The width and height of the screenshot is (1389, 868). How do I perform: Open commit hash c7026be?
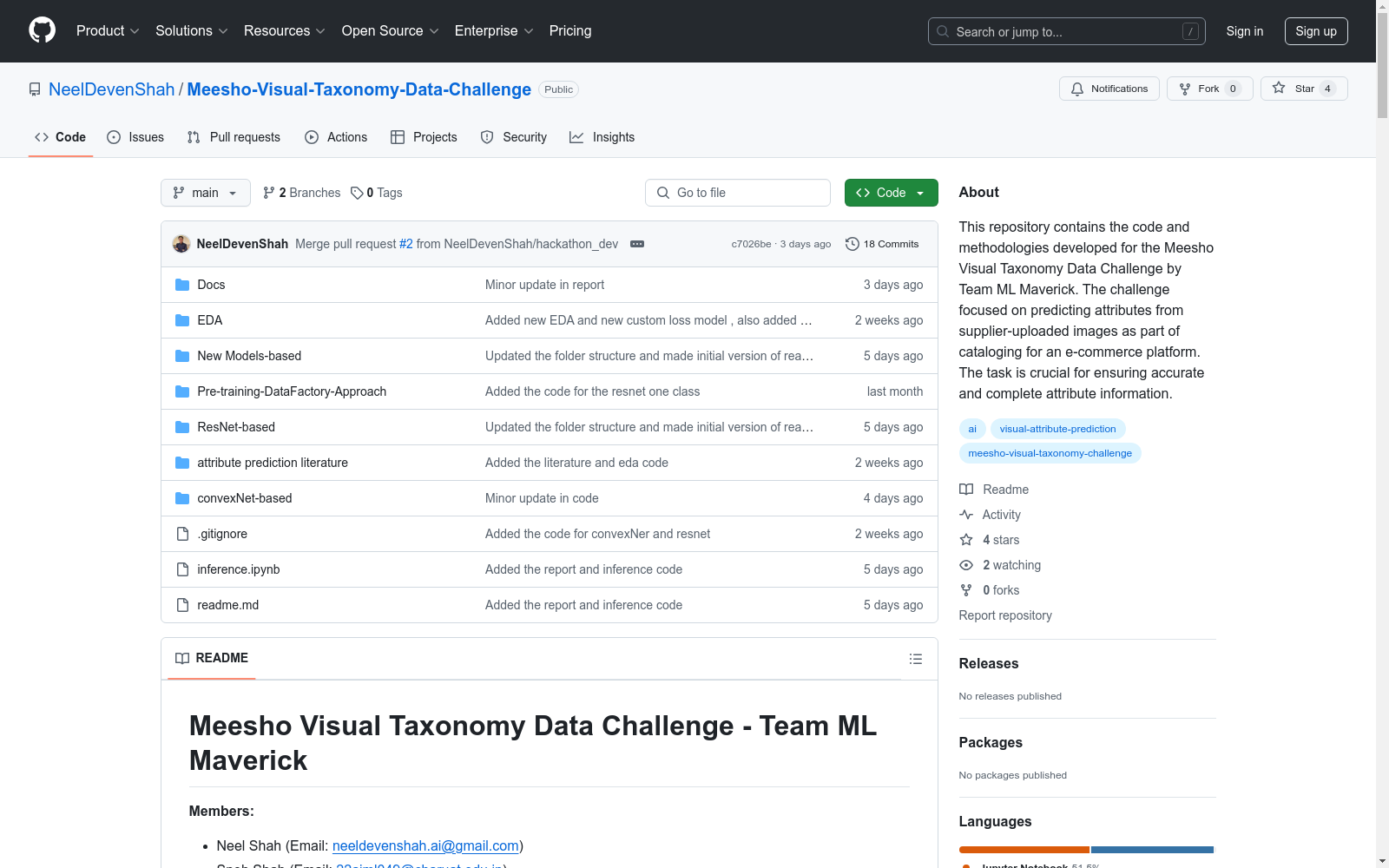click(751, 244)
